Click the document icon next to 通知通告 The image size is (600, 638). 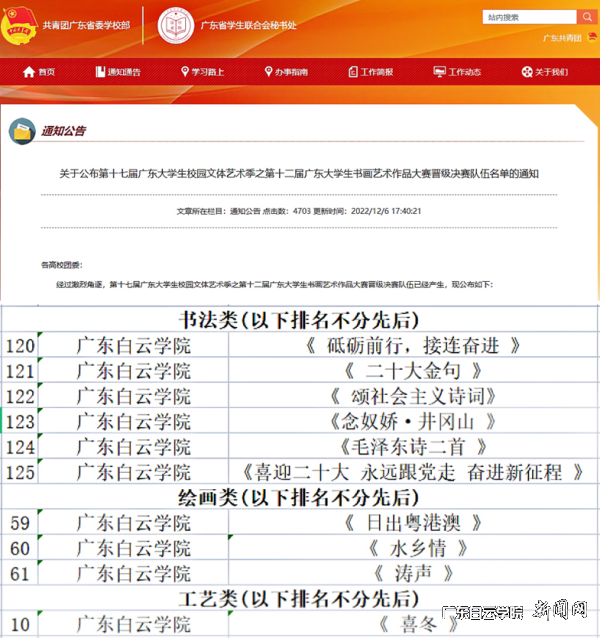[100, 72]
